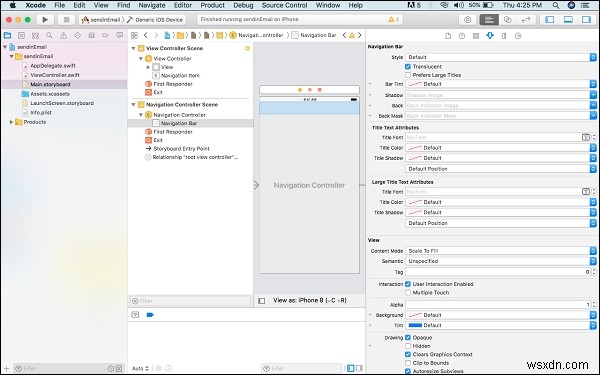Expand the Products folder
Screen dimensions: 600x375
pos(11,122)
